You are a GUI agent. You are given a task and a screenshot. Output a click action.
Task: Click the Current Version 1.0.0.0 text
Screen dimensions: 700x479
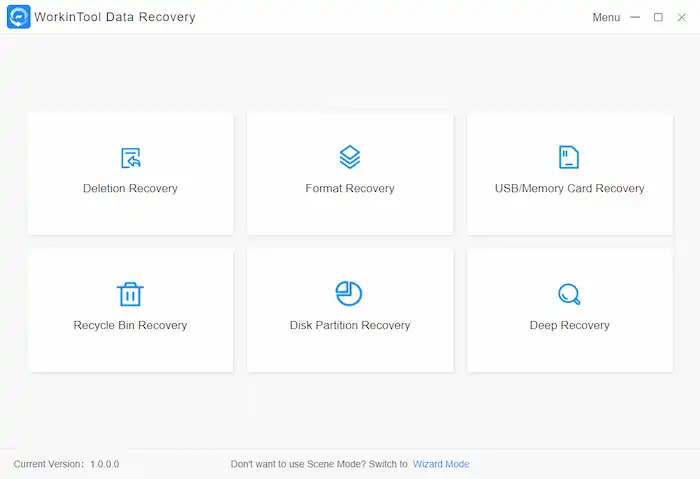point(66,464)
